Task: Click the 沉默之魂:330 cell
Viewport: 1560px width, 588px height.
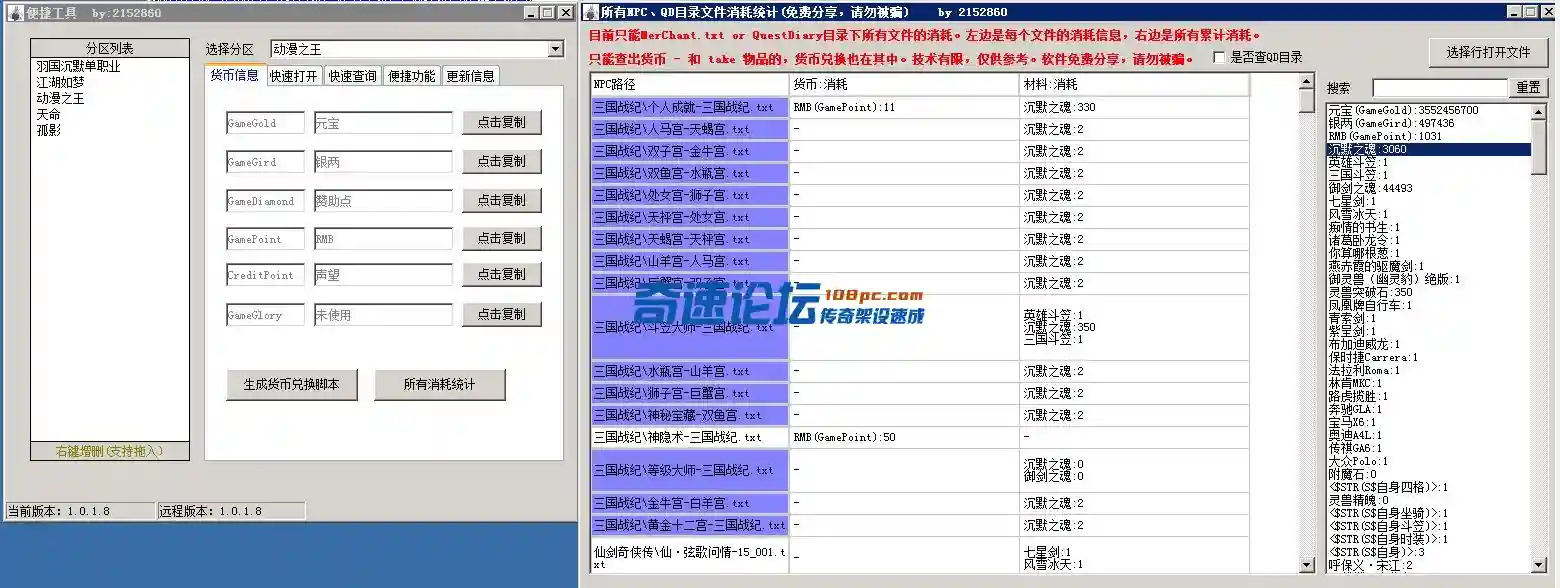Action: pos(1135,107)
